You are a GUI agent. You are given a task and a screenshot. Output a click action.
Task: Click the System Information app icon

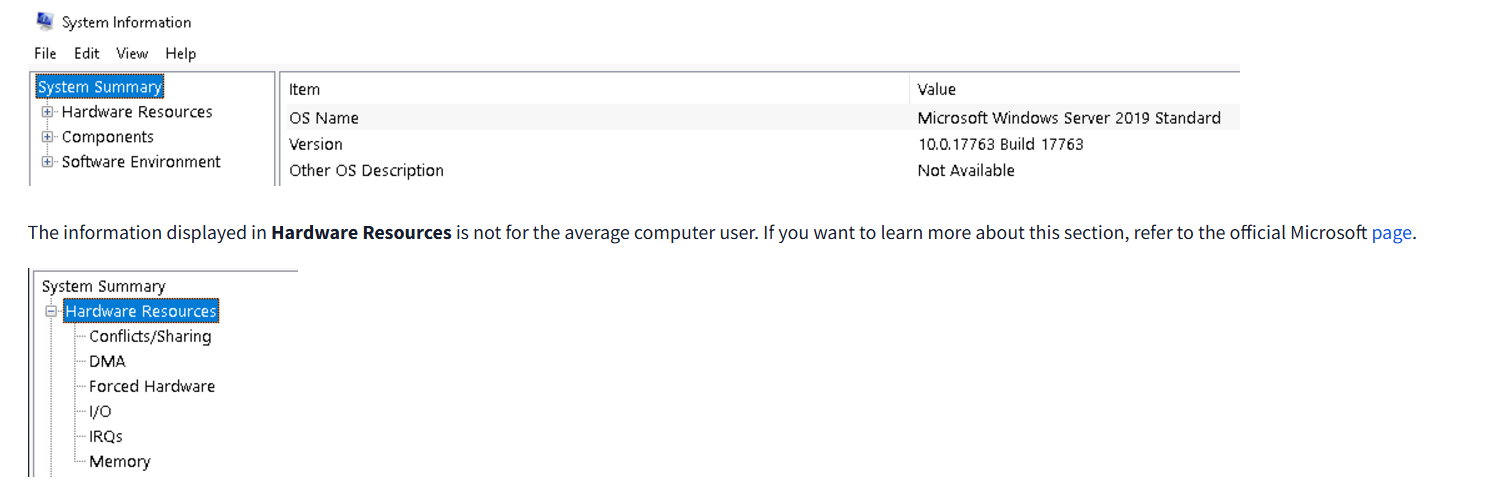pyautogui.click(x=45, y=21)
